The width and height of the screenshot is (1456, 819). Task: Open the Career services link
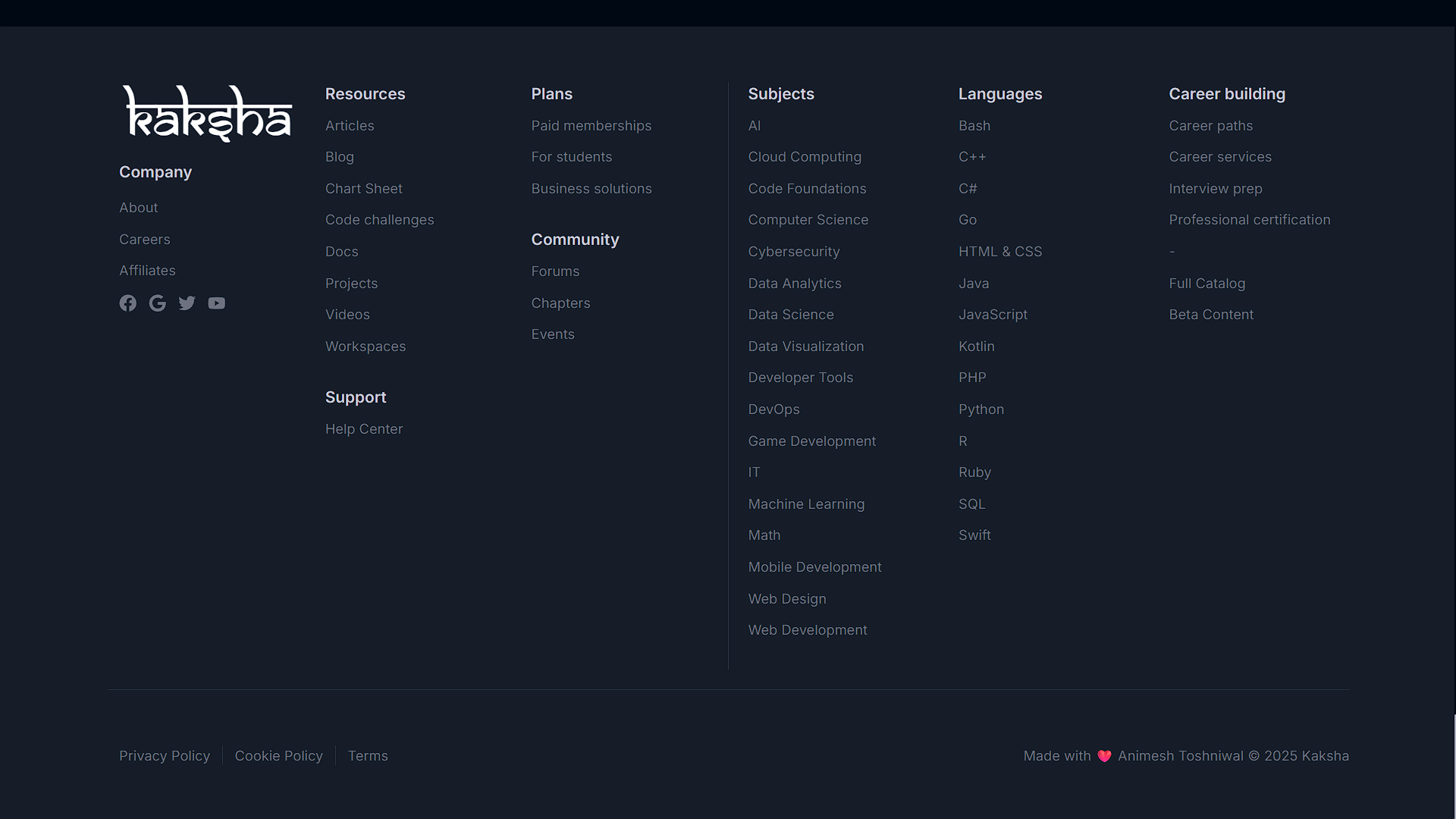(x=1221, y=157)
